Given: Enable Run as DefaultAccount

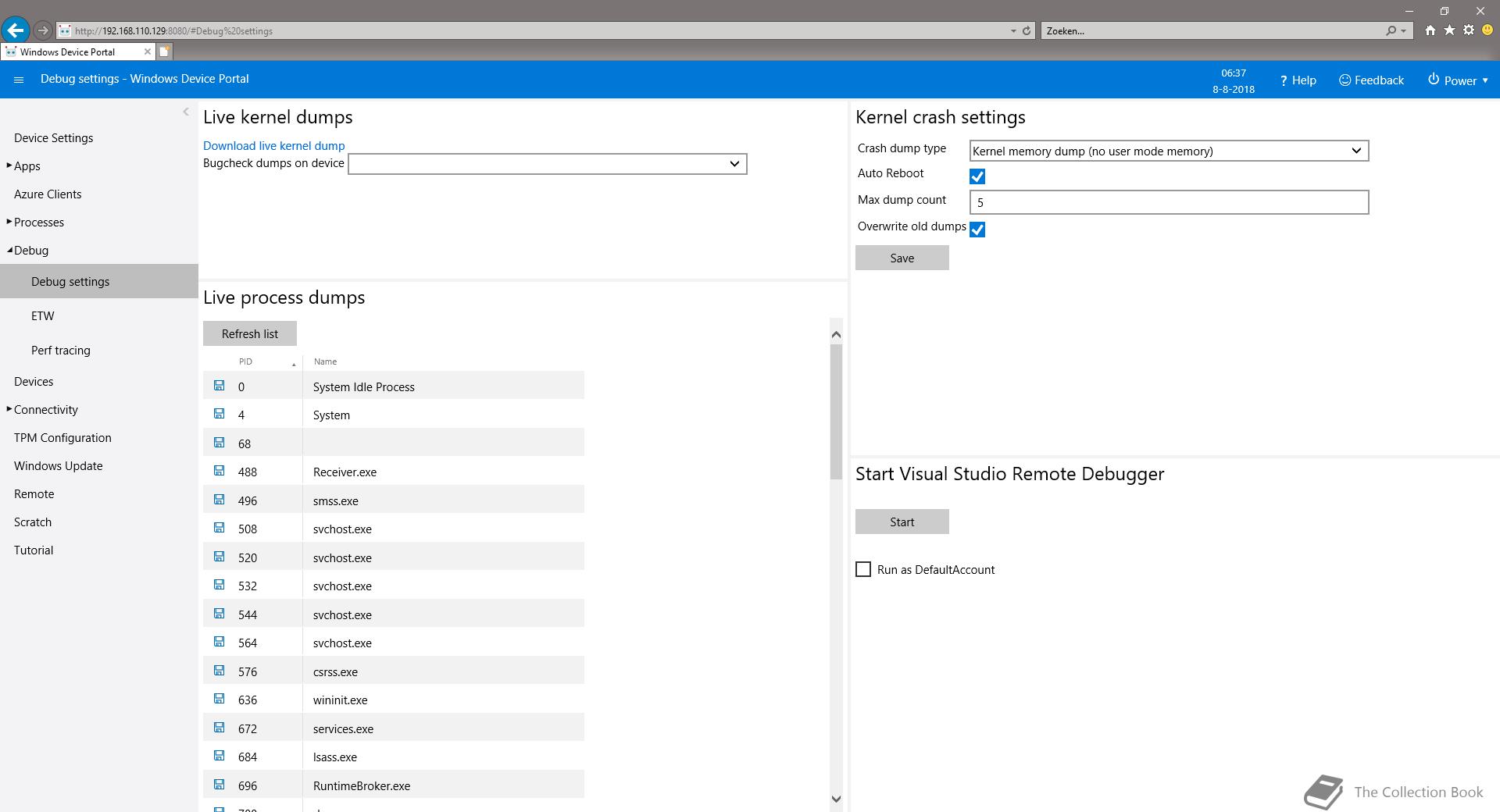Looking at the screenshot, I should 863,570.
